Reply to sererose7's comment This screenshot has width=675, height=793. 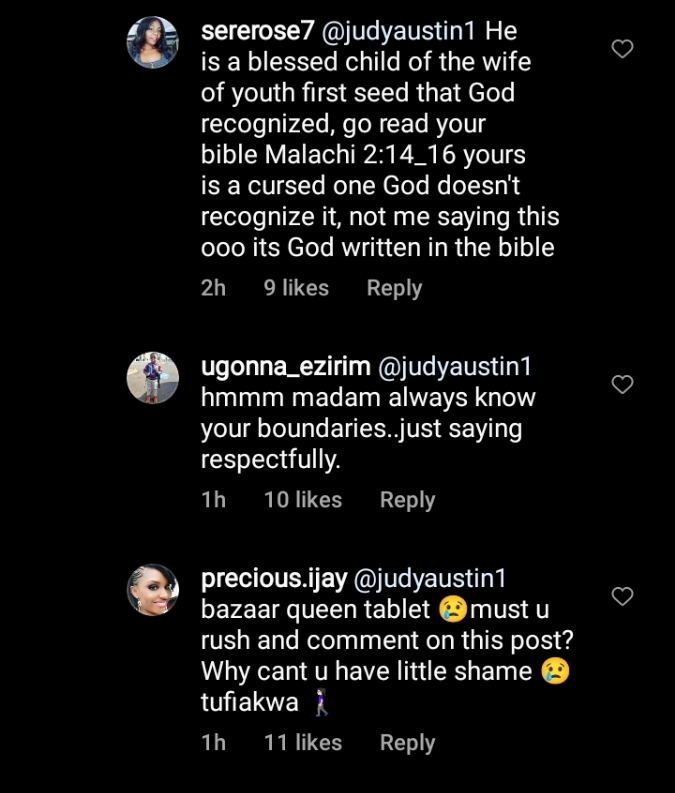click(x=394, y=288)
